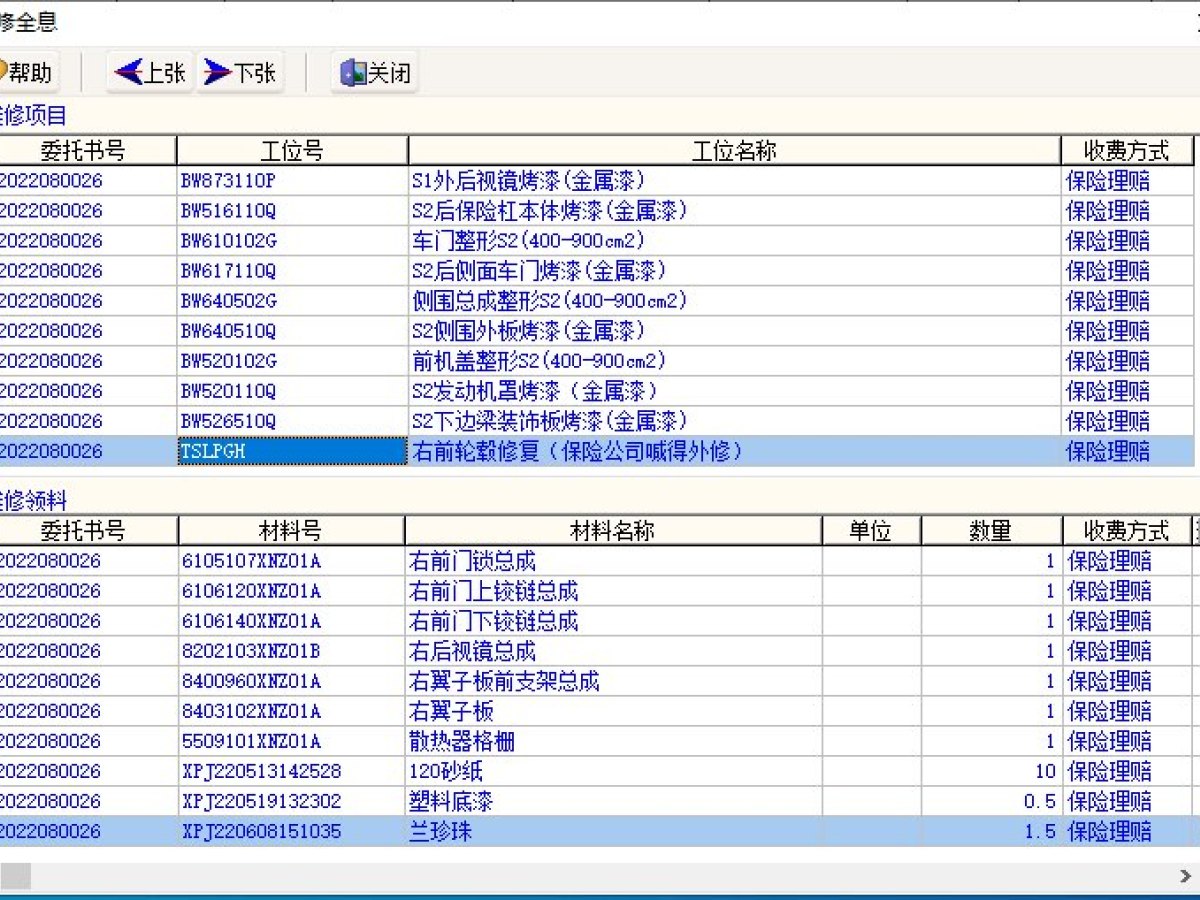Select material number 8202103XNZ01B
The image size is (1200, 900).
point(252,651)
